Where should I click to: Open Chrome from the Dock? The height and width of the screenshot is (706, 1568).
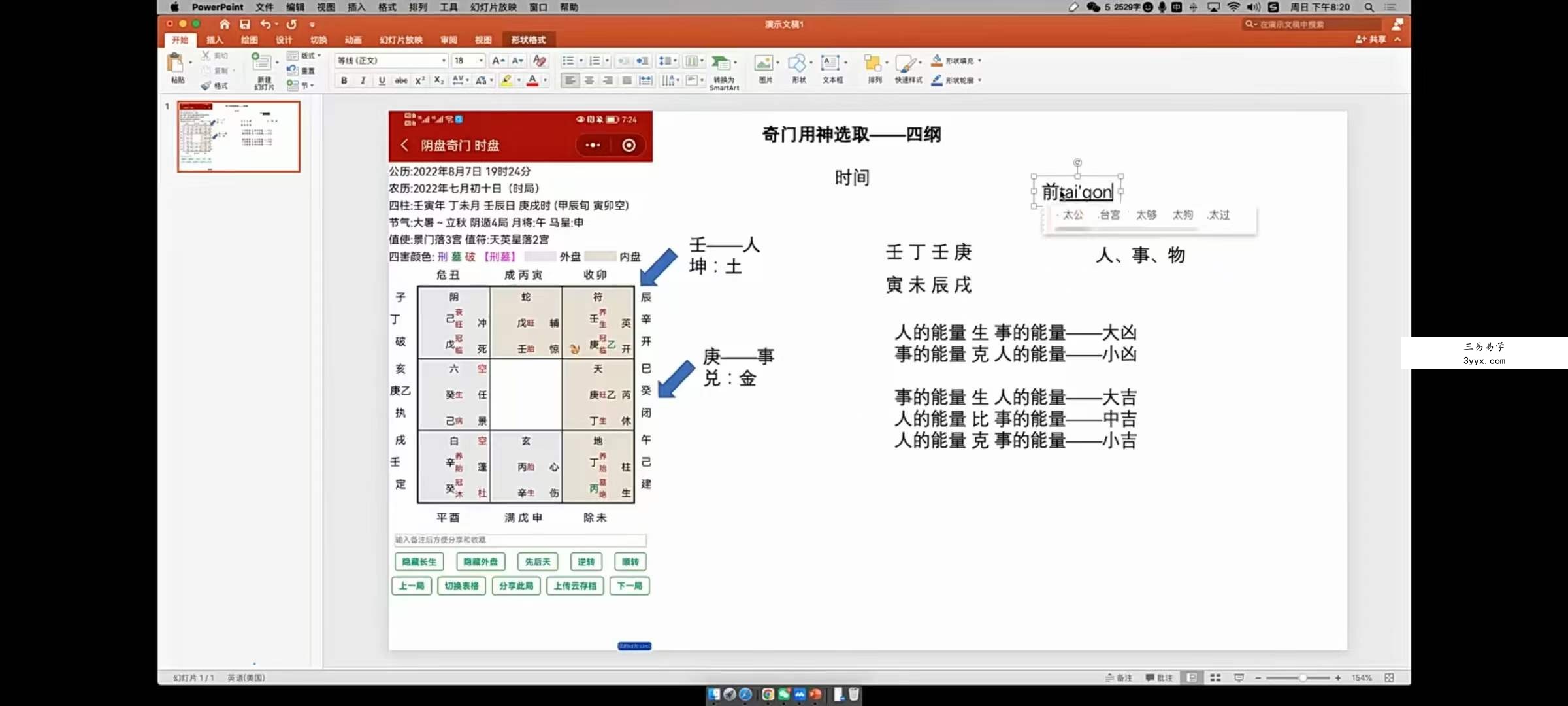click(x=768, y=694)
